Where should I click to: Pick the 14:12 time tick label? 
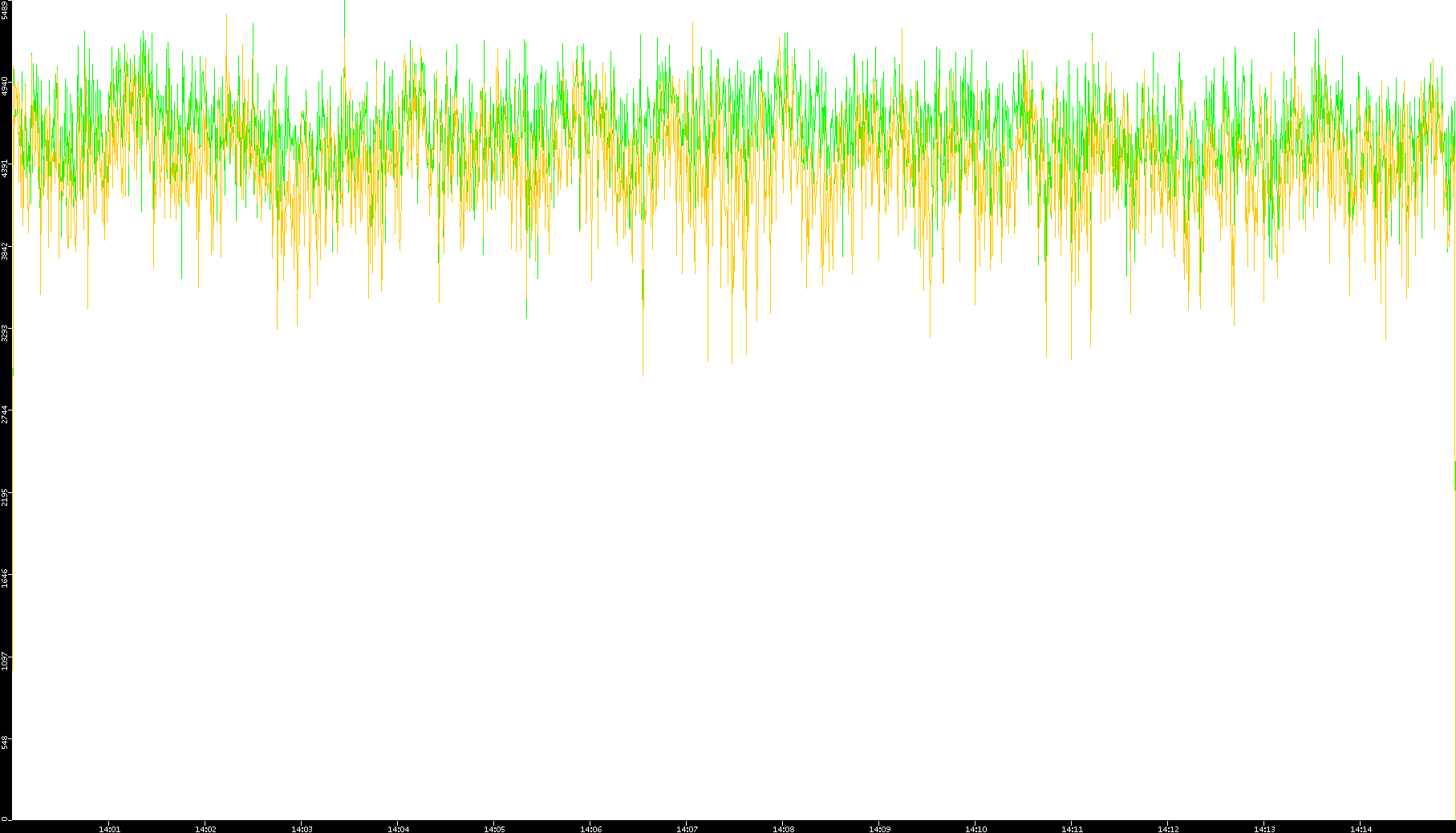click(x=1168, y=829)
